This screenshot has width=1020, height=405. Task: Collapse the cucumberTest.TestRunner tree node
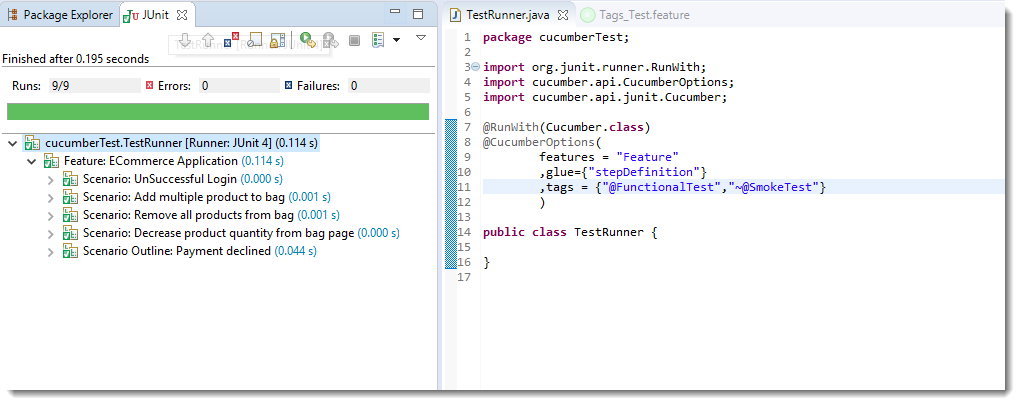click(x=12, y=143)
